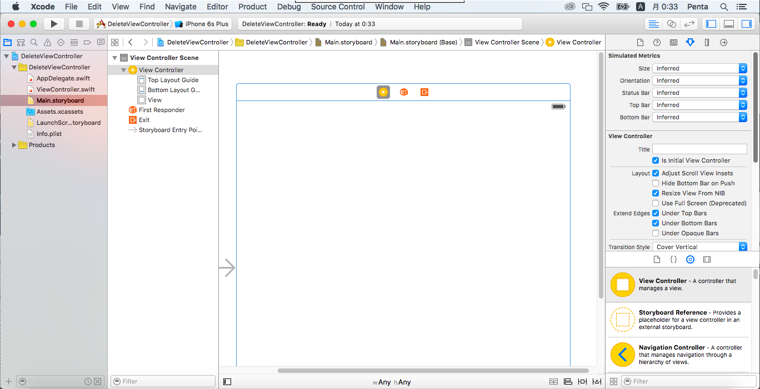This screenshot has height=389, width=760.
Task: Open the Status Bar dropdown
Action: click(699, 93)
